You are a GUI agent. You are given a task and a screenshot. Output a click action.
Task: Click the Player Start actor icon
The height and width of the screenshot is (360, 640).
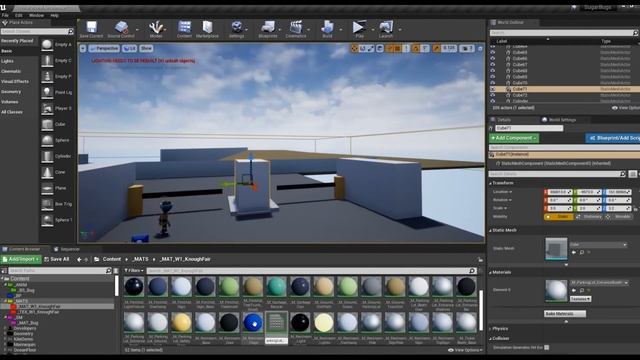pyautogui.click(x=47, y=108)
